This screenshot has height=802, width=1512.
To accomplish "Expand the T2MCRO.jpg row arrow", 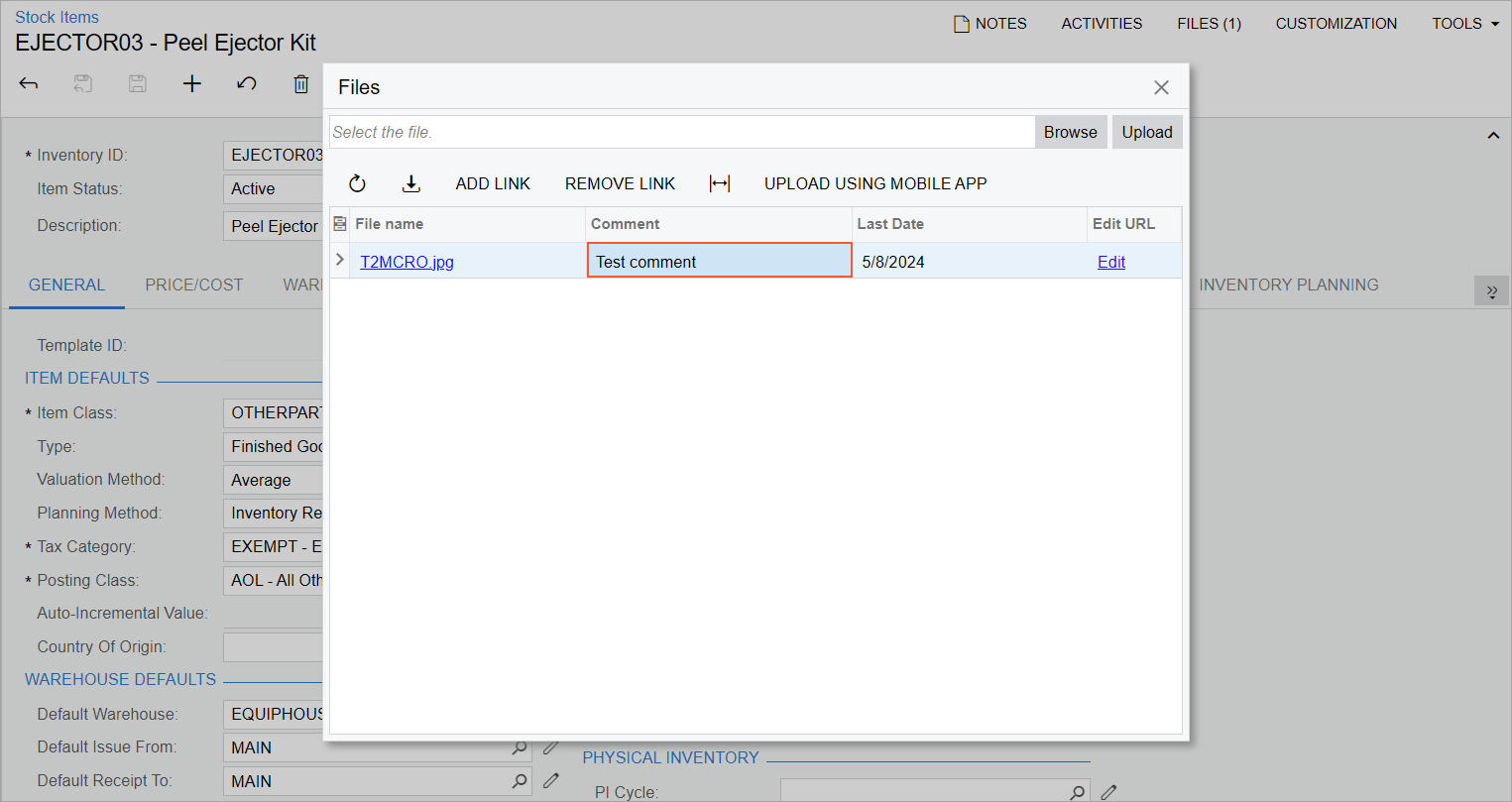I will [x=340, y=260].
